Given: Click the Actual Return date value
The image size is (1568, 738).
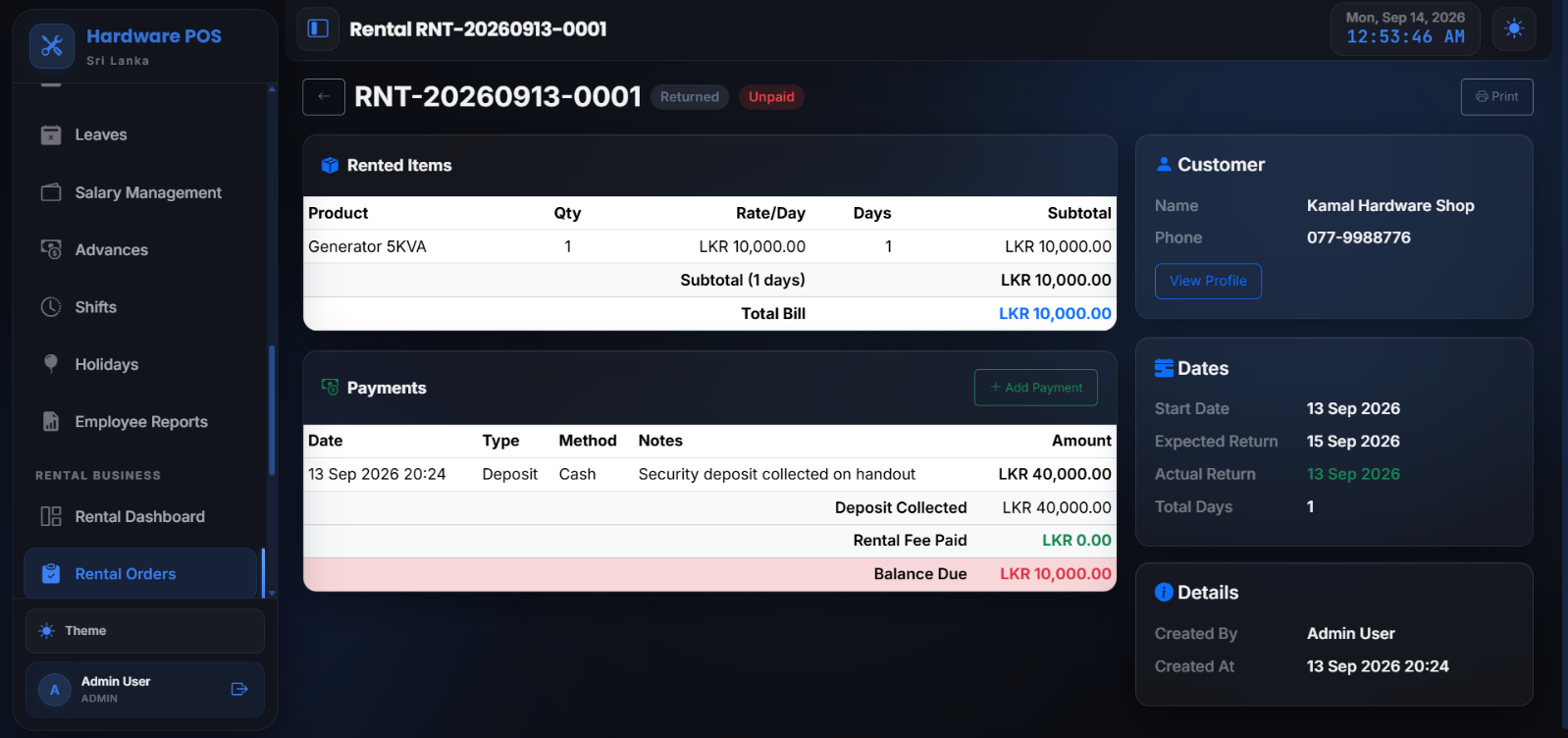Looking at the screenshot, I should click(1353, 474).
